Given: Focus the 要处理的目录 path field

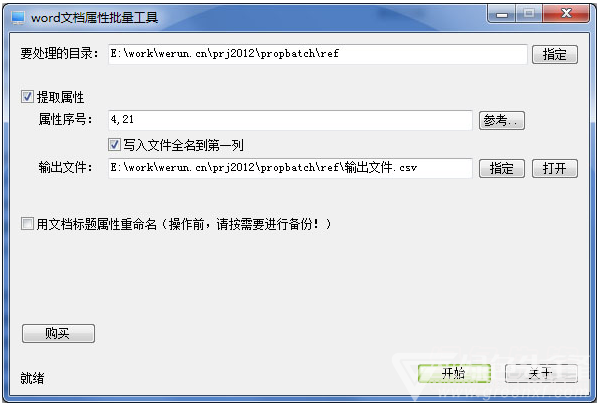Looking at the screenshot, I should 317,54.
